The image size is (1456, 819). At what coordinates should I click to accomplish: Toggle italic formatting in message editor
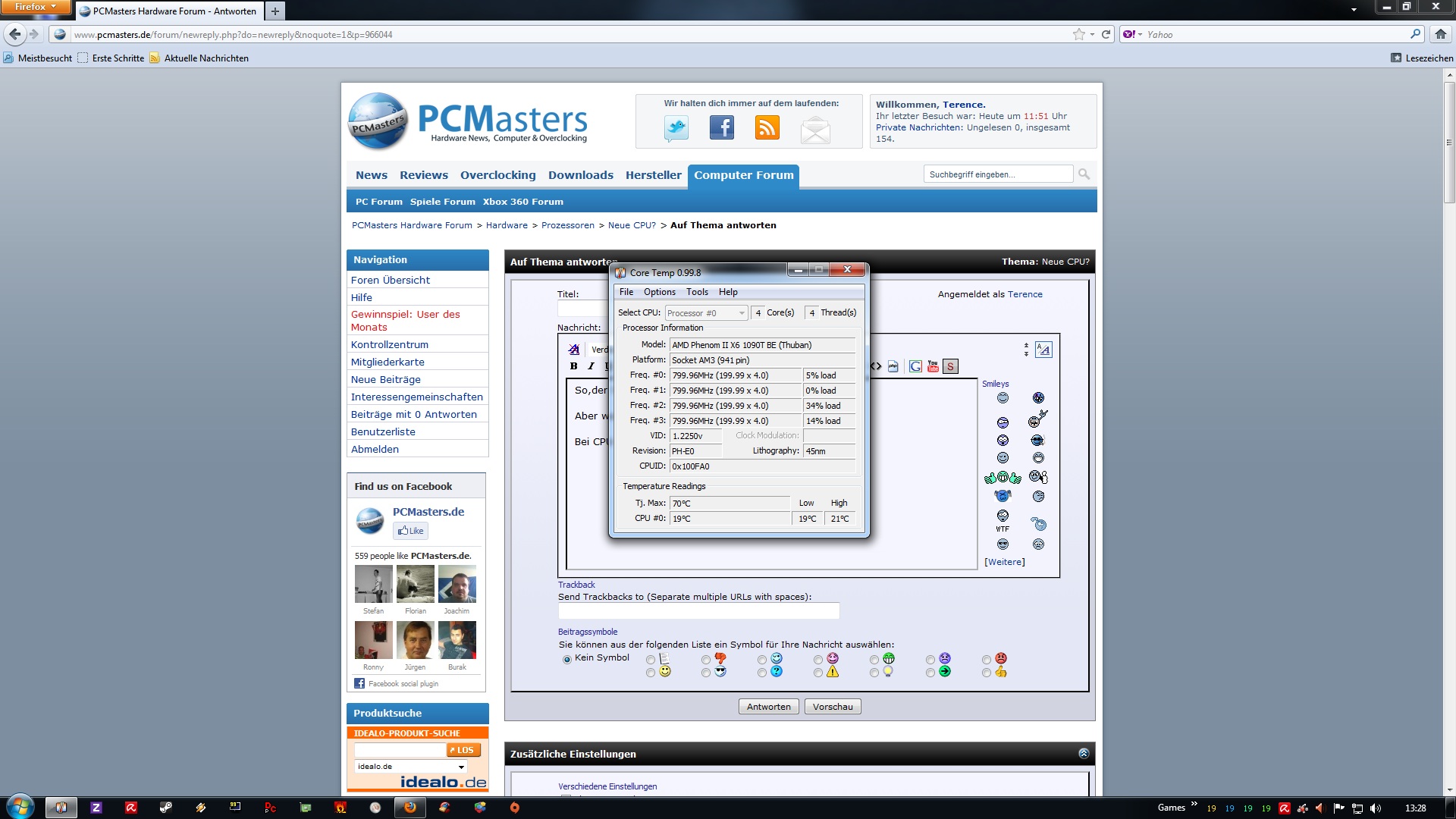[x=591, y=366]
